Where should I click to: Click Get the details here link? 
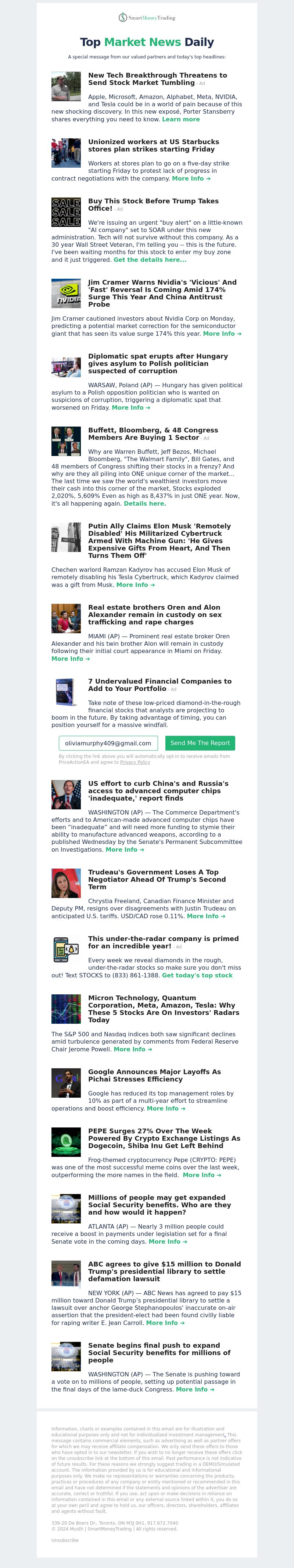[150, 260]
